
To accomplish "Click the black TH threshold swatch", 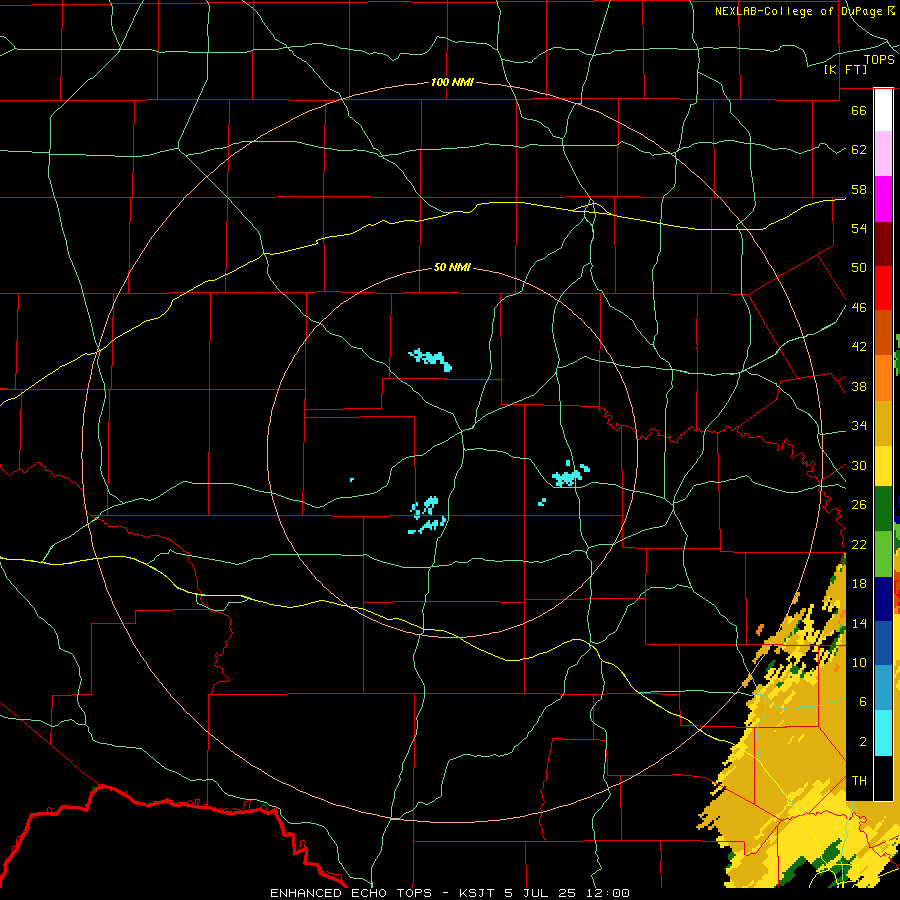I will [883, 778].
